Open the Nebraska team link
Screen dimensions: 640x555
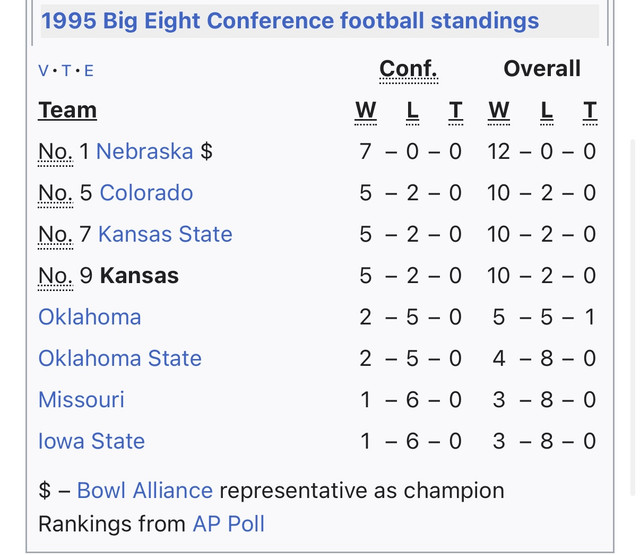[144, 151]
